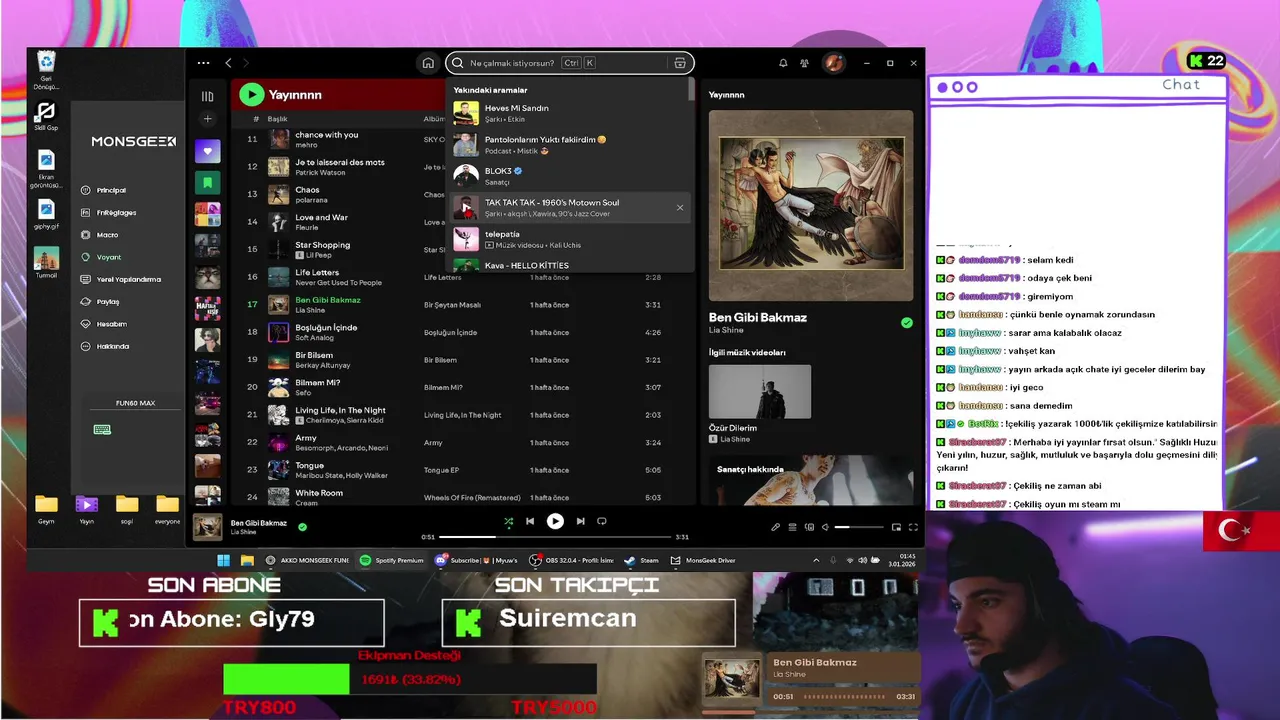Screen dimensions: 1280x720
Task: Seek on the song progress bar
Action: pos(555,537)
